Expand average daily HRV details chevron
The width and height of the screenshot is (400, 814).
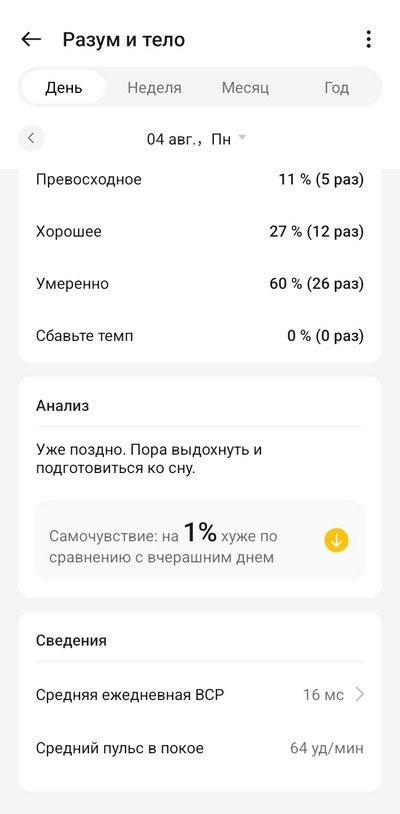click(360, 694)
